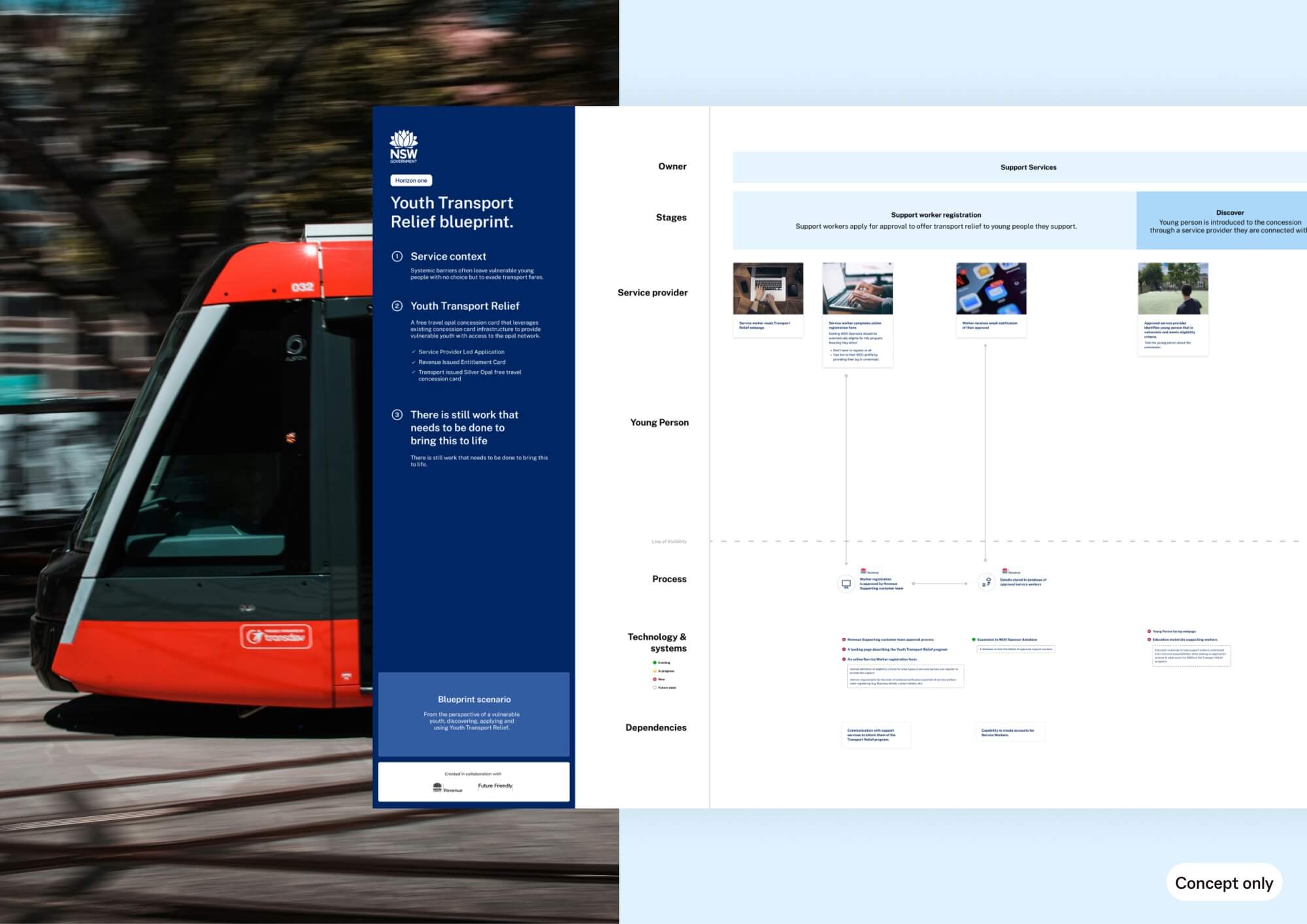Click the Line of Visibility label

pos(669,542)
